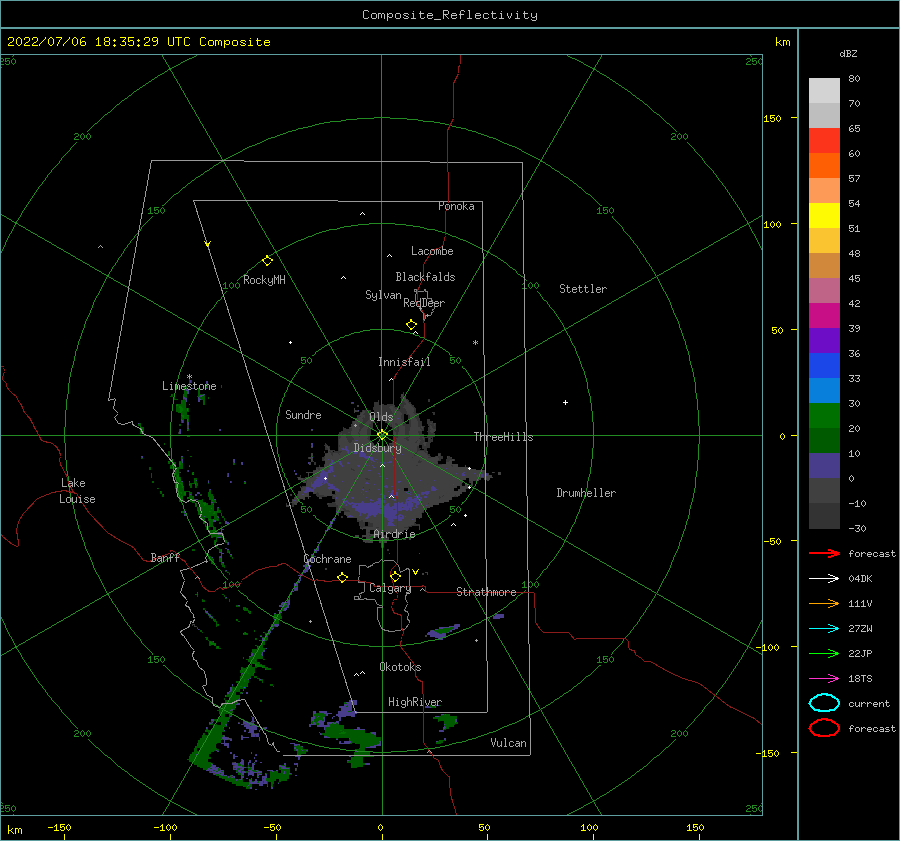Click the Innisfail city label
The height and width of the screenshot is (841, 900).
tap(404, 362)
